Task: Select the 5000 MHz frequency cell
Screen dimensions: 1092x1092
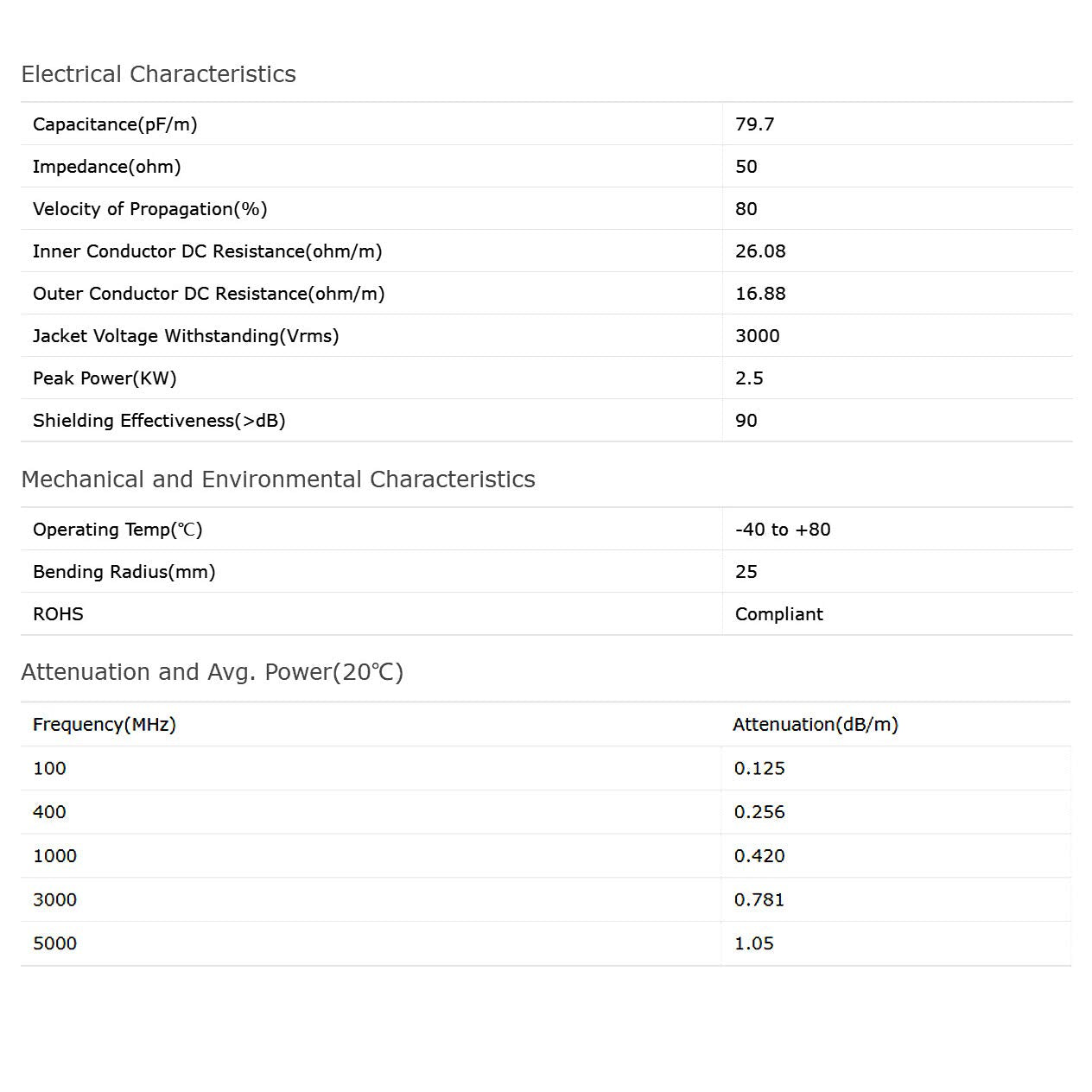Action: pyautogui.click(x=54, y=943)
